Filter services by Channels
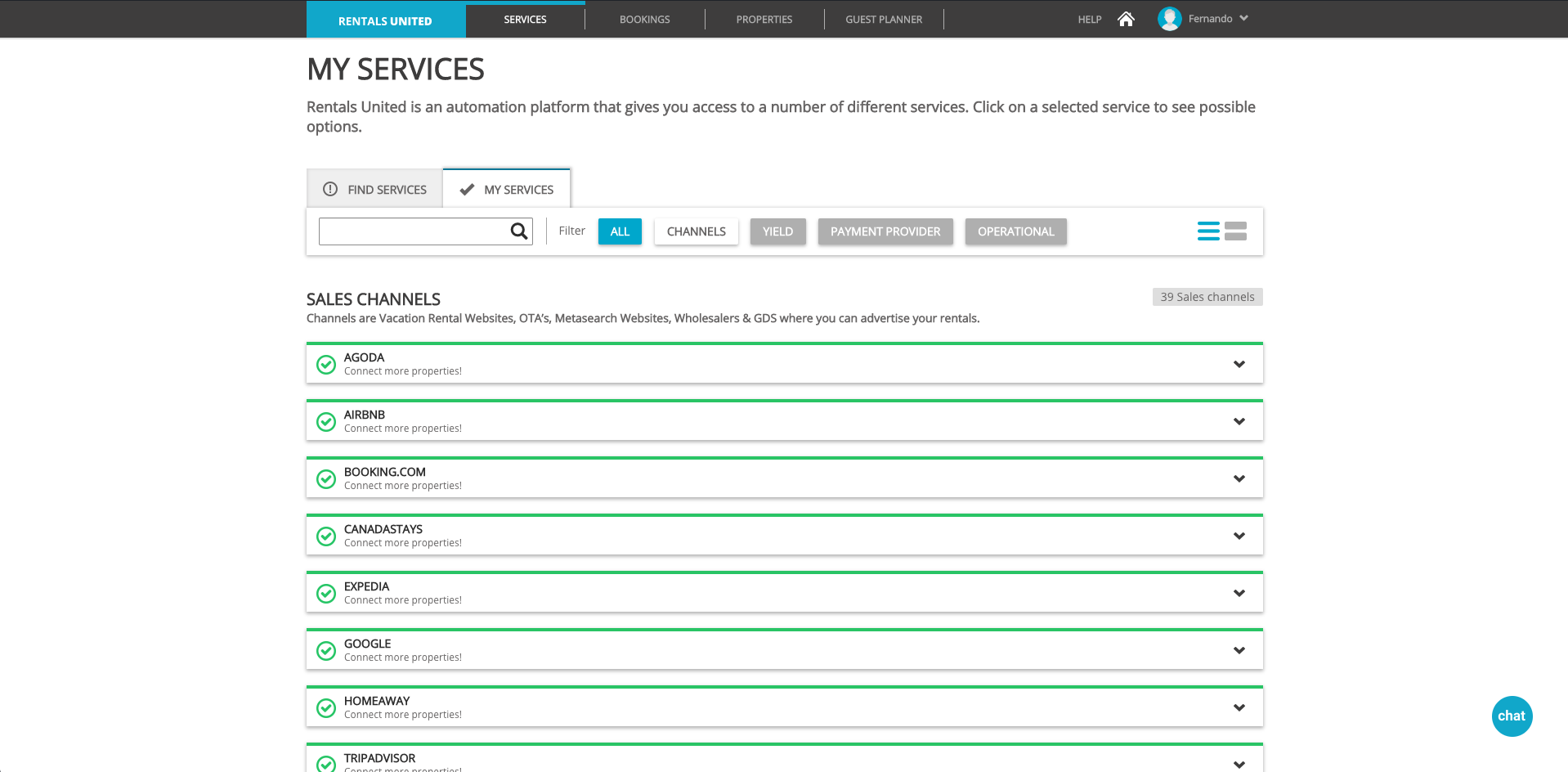 (x=697, y=231)
